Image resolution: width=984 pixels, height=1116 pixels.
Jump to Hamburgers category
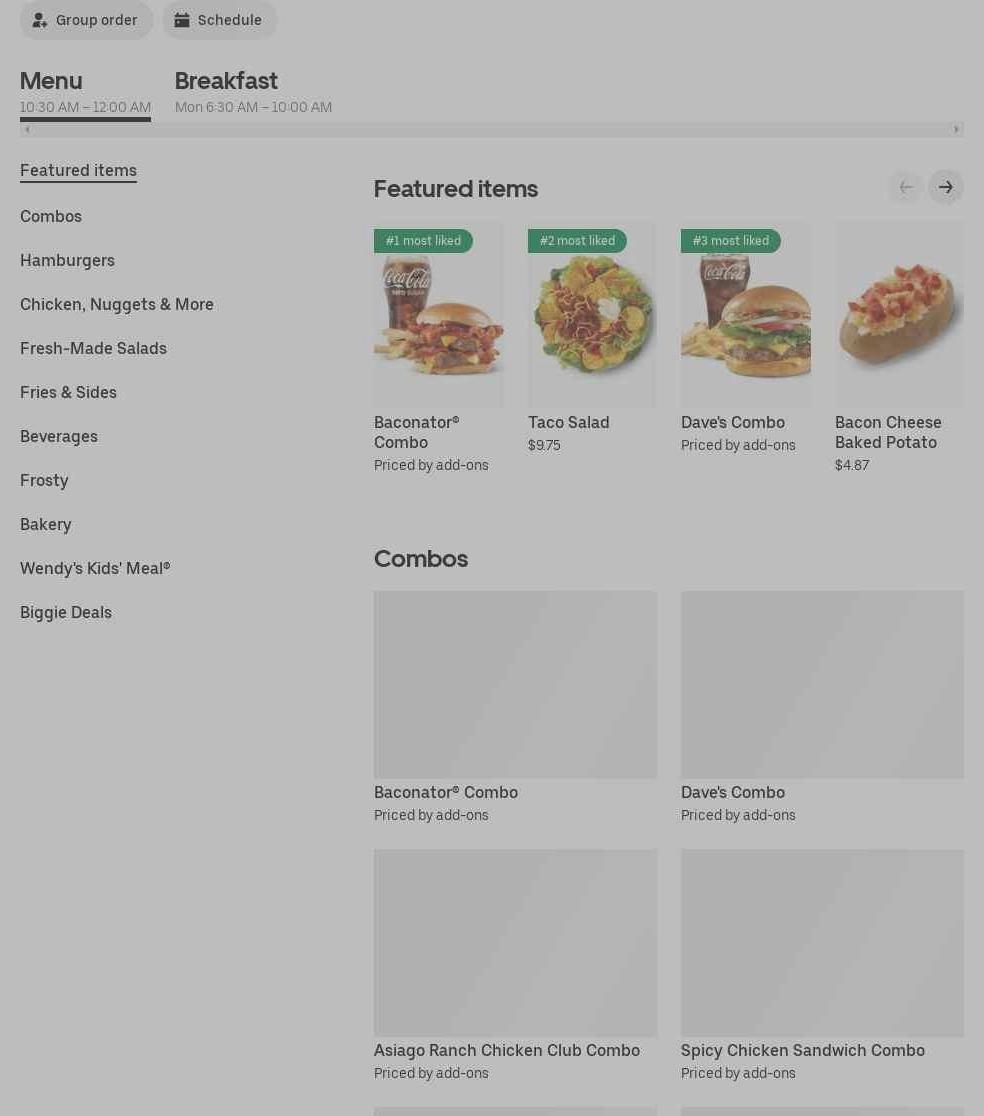(68, 260)
